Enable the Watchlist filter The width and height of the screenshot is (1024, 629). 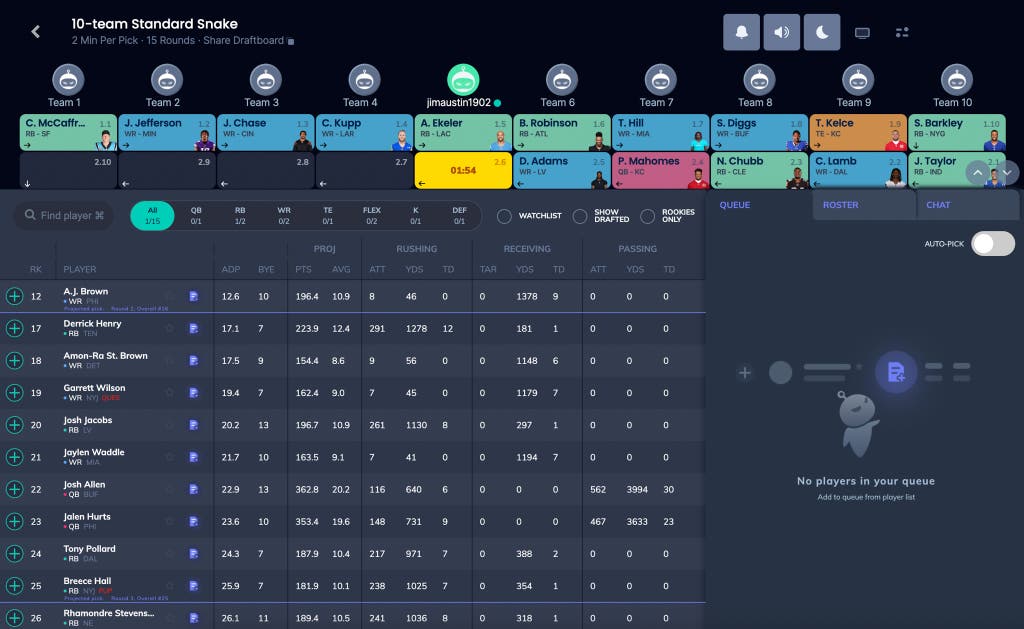click(504, 216)
